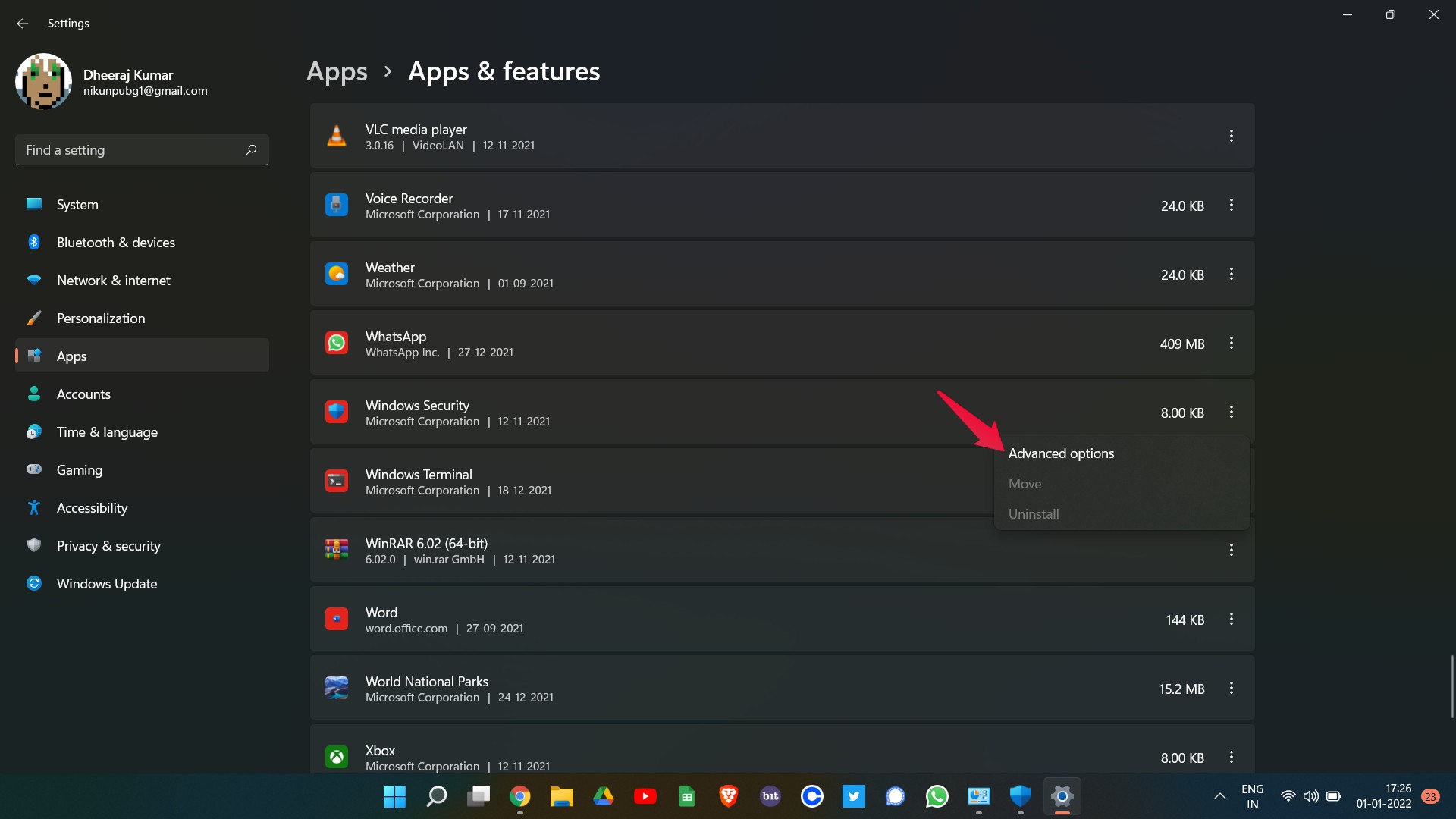
Task: Focus the Find a setting search box
Action: [142, 149]
